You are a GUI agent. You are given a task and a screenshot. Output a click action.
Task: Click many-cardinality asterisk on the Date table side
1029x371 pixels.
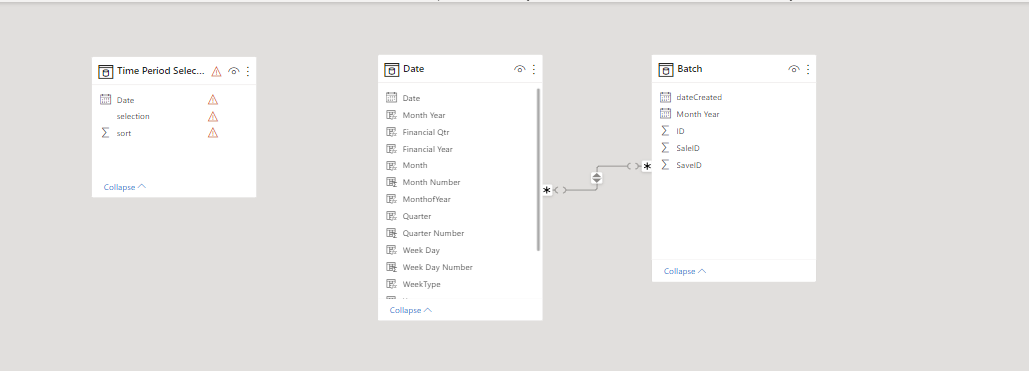[x=547, y=190]
